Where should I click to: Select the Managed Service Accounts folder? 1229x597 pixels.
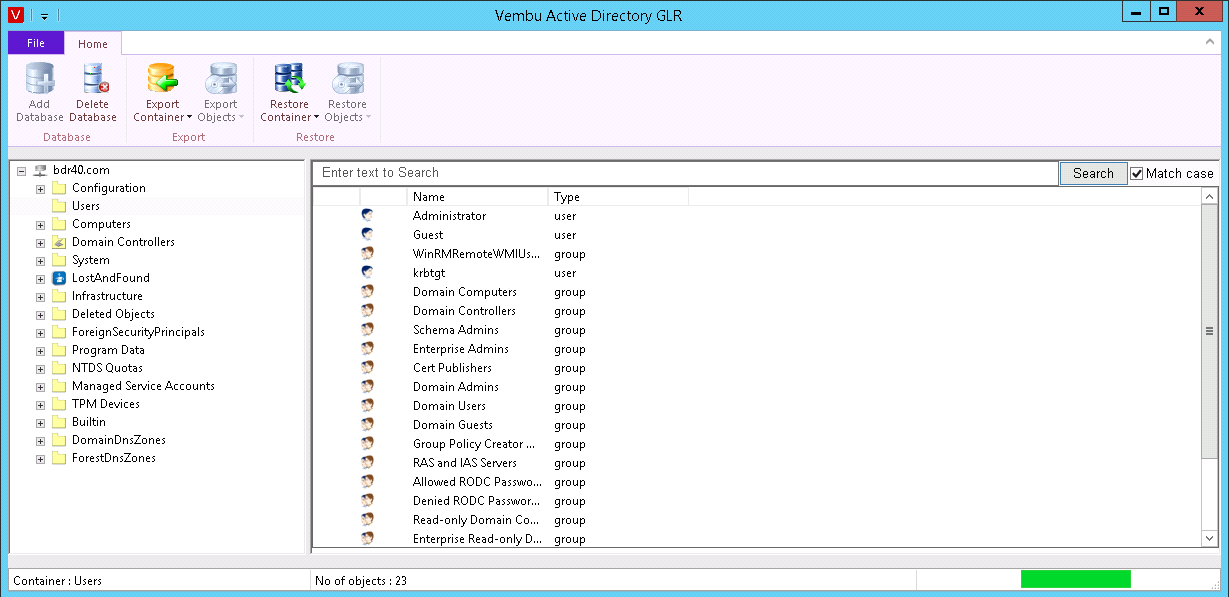[x=143, y=386]
